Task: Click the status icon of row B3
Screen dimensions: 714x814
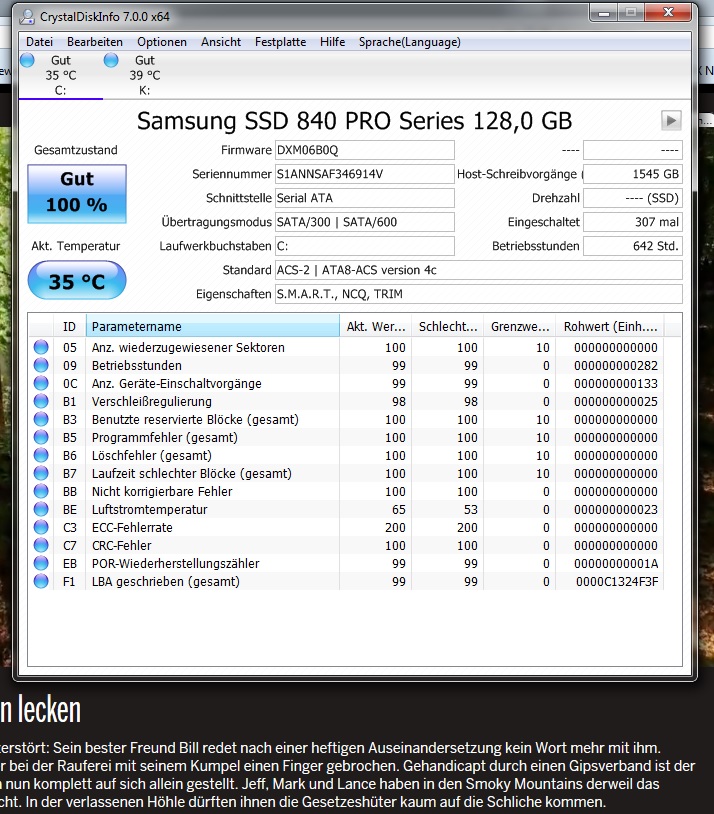Action: point(41,419)
